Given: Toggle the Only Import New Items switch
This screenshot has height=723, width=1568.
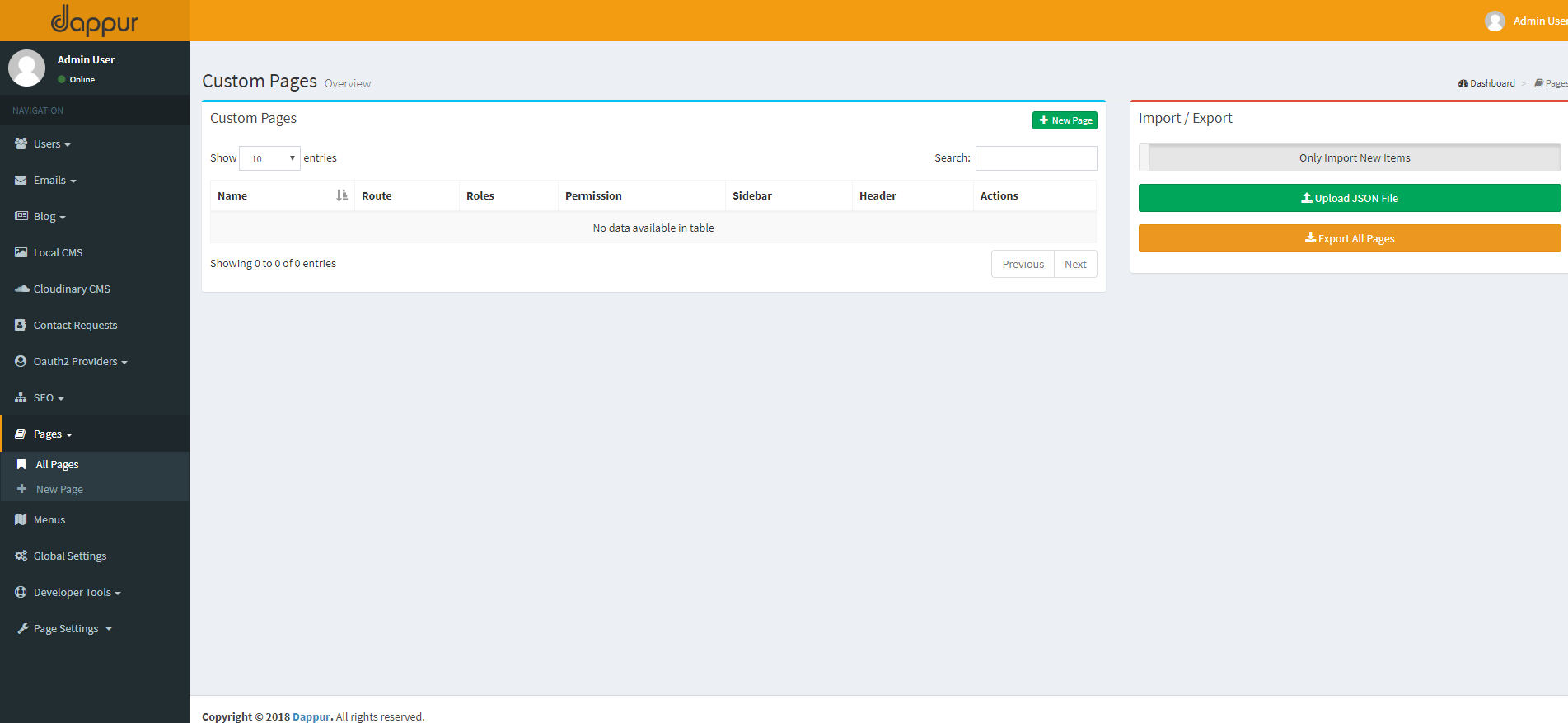Looking at the screenshot, I should [x=1350, y=157].
